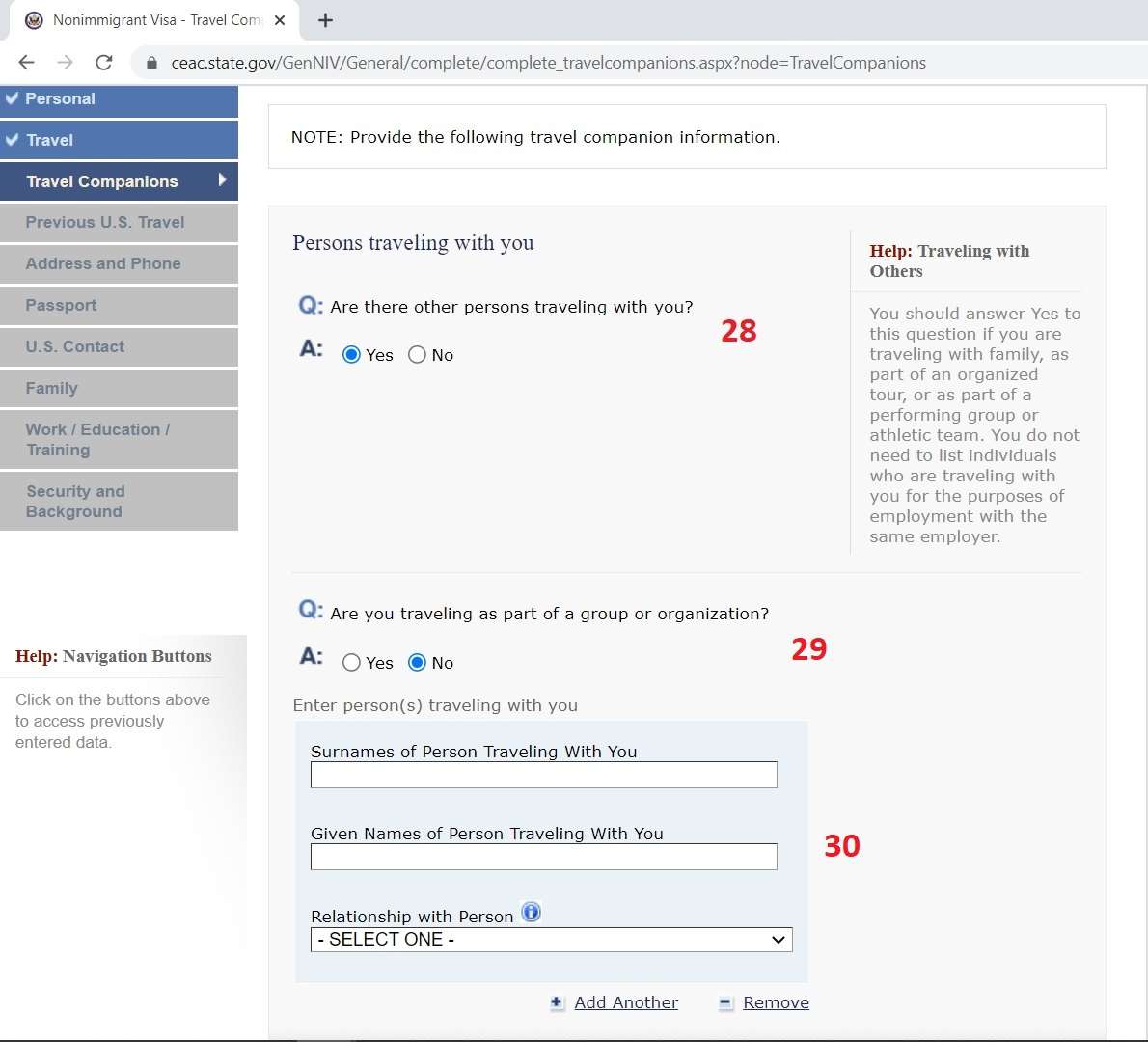Click the 'Help: Traveling with Others' heading

[949, 260]
